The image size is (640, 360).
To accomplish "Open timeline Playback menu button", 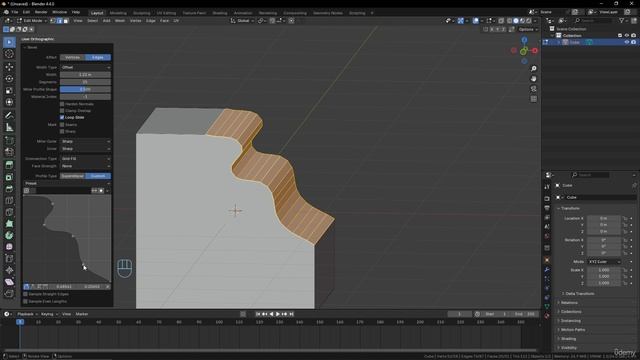I will [x=27, y=314].
